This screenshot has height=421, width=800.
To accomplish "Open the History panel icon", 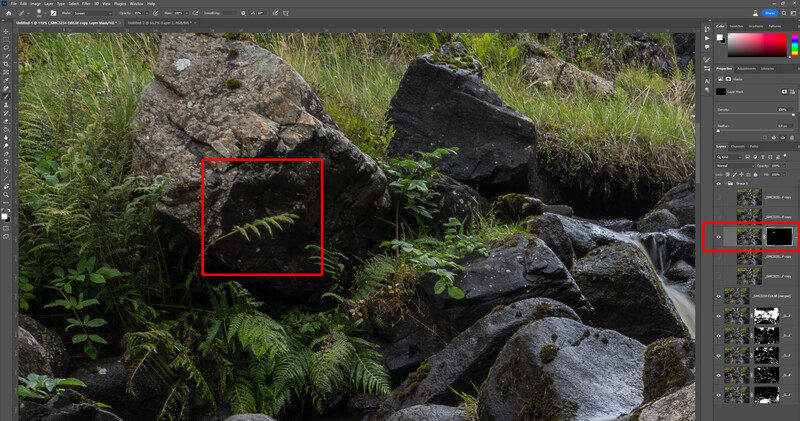I will coord(707,29).
